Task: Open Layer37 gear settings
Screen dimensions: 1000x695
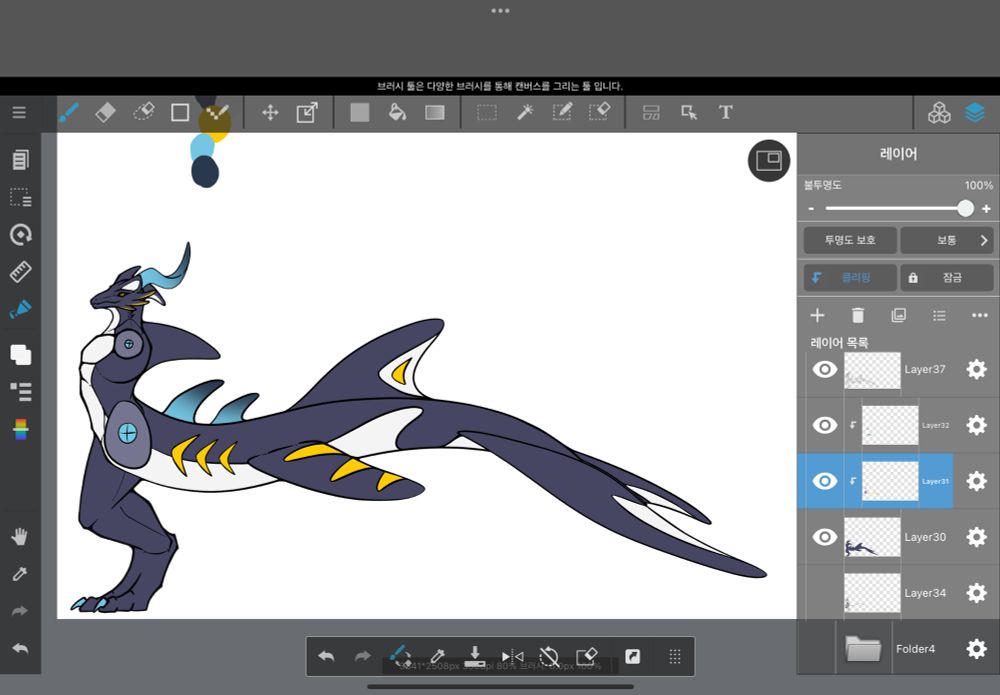Action: click(x=976, y=369)
